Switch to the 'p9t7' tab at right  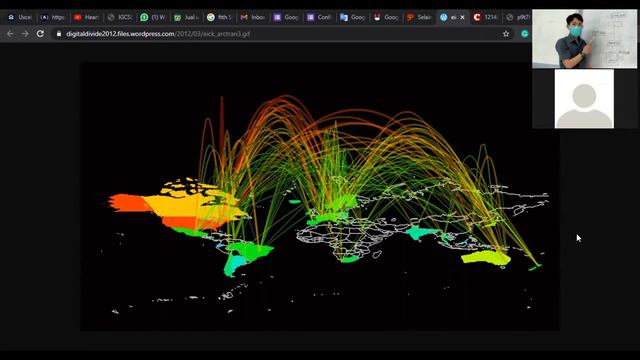[518, 17]
